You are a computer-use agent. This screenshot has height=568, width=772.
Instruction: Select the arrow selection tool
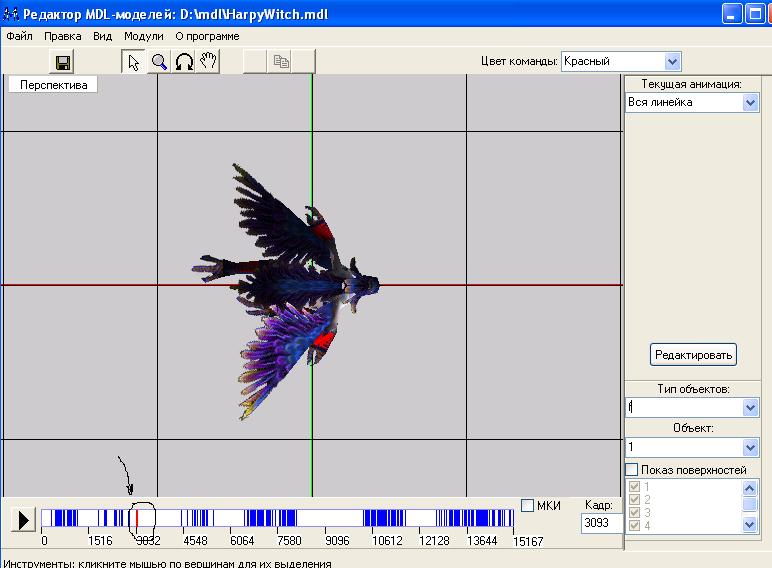[133, 62]
